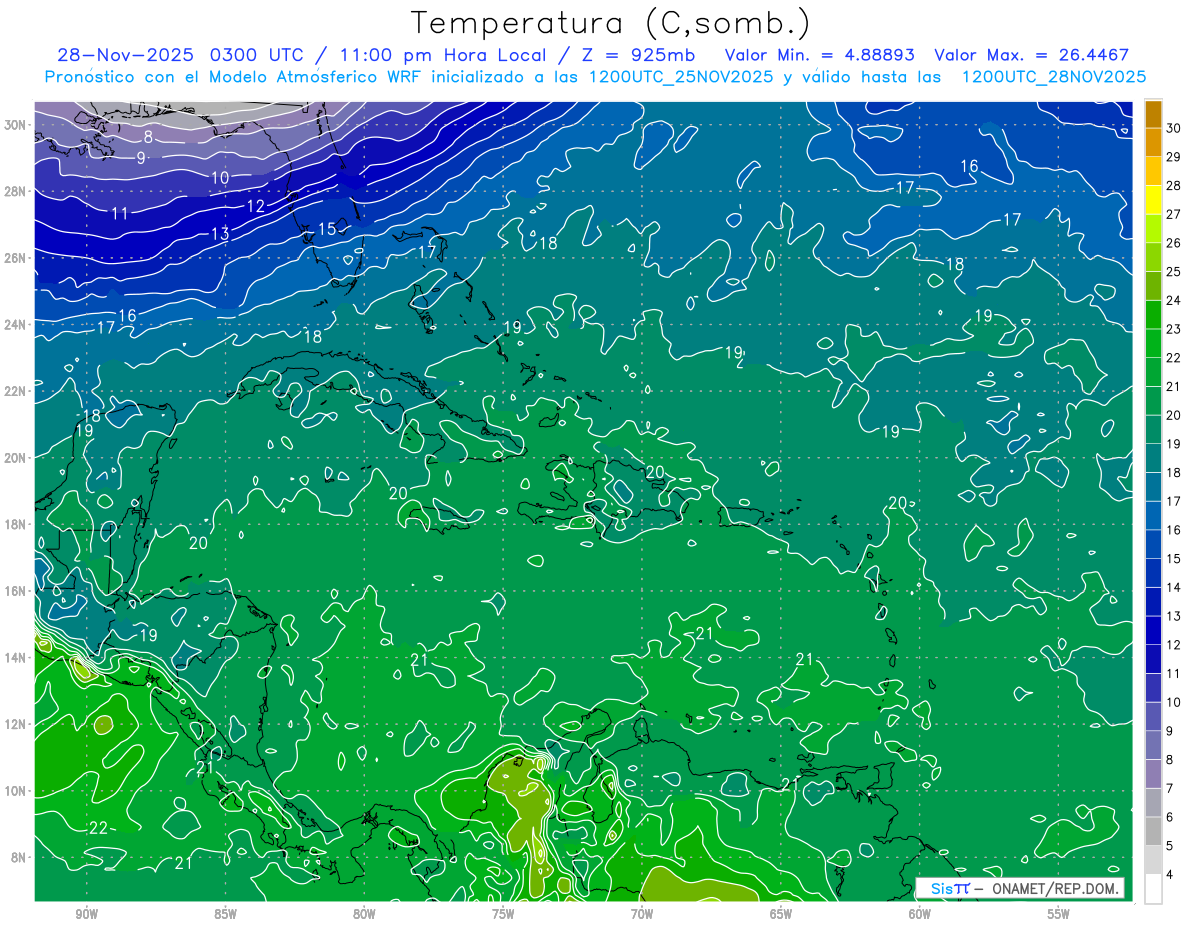The image size is (1200, 927).
Task: Click "Valor Min. = 4.88893" in header
Action: 820,55
